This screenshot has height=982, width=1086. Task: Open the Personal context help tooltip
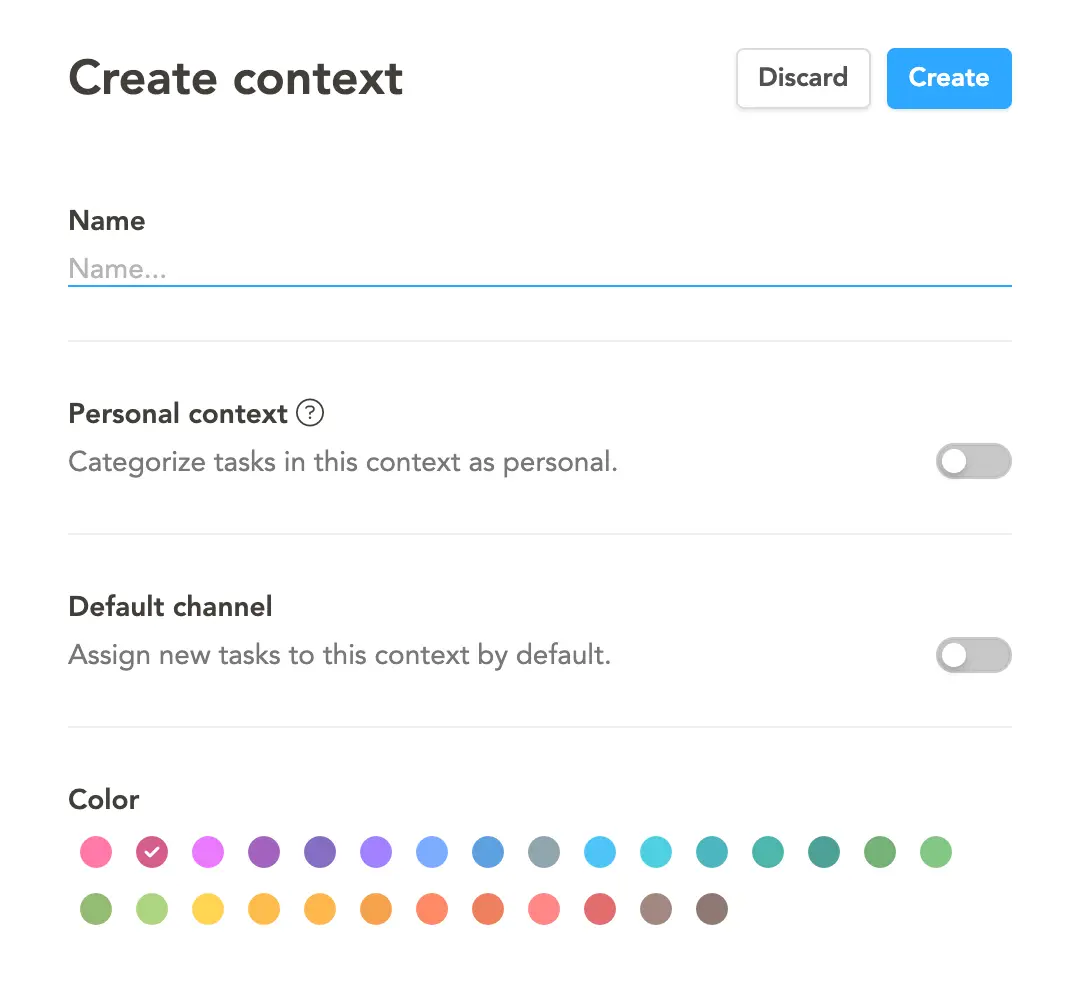[x=310, y=413]
